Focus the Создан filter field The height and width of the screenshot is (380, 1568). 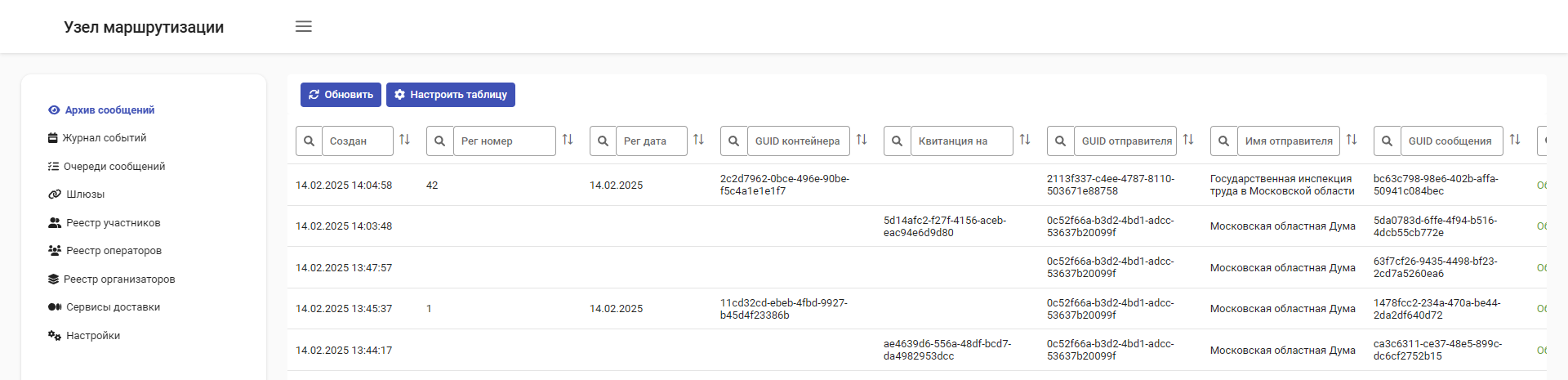tap(358, 141)
